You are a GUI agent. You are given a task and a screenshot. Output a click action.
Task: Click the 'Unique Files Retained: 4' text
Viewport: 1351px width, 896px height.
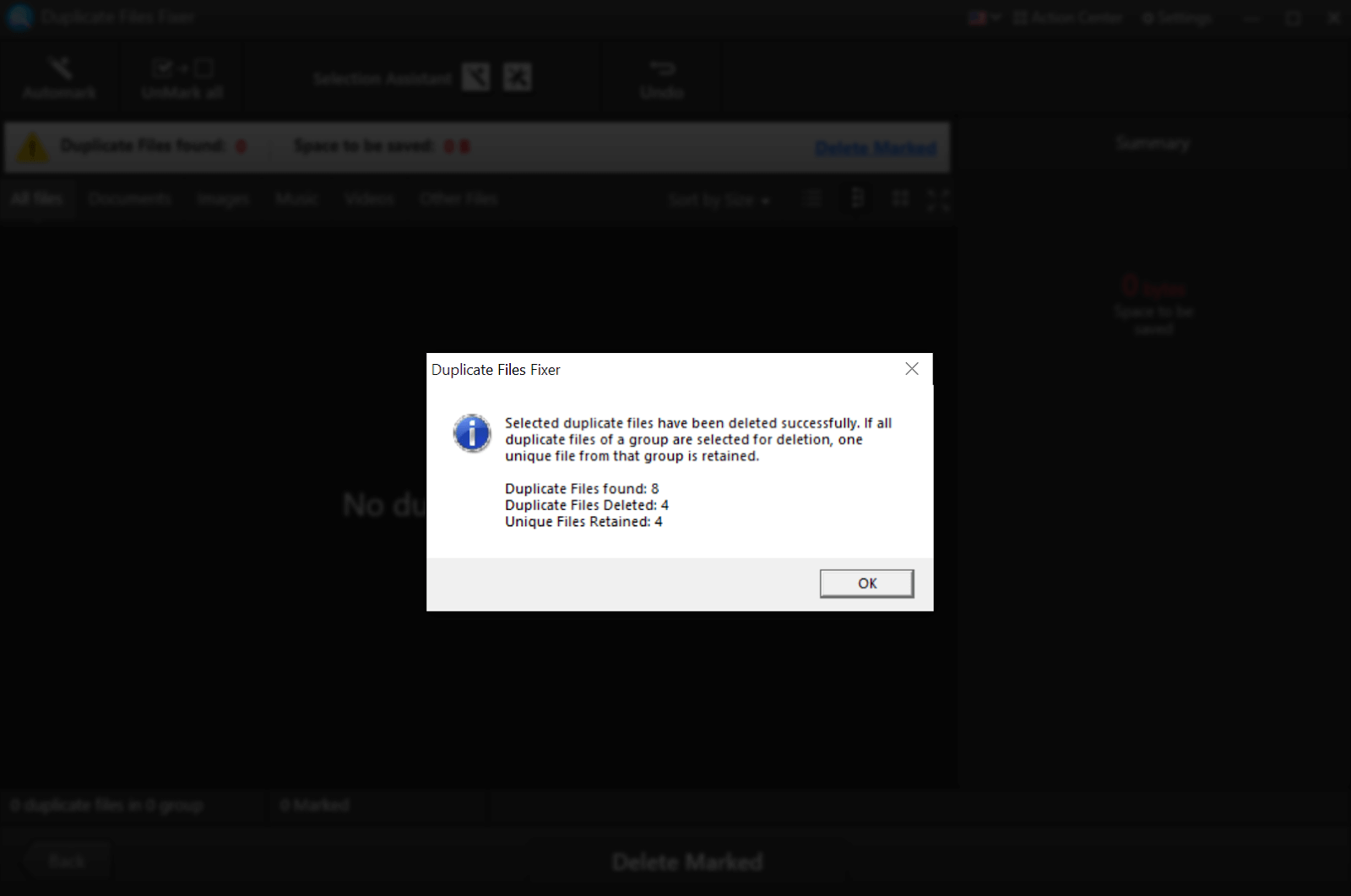[x=583, y=522]
